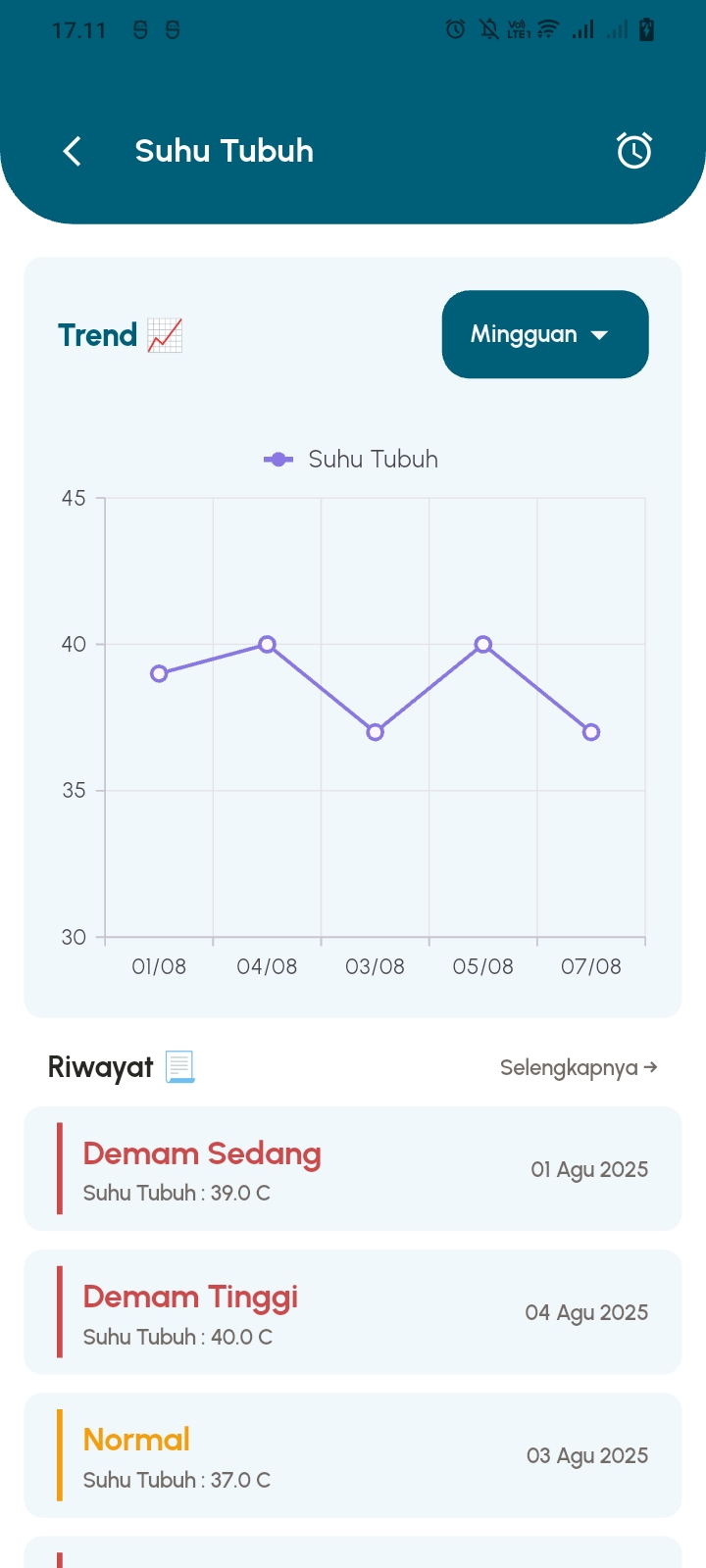Tap the Trend chart emoji icon
This screenshot has width=706, height=1568.
165,335
